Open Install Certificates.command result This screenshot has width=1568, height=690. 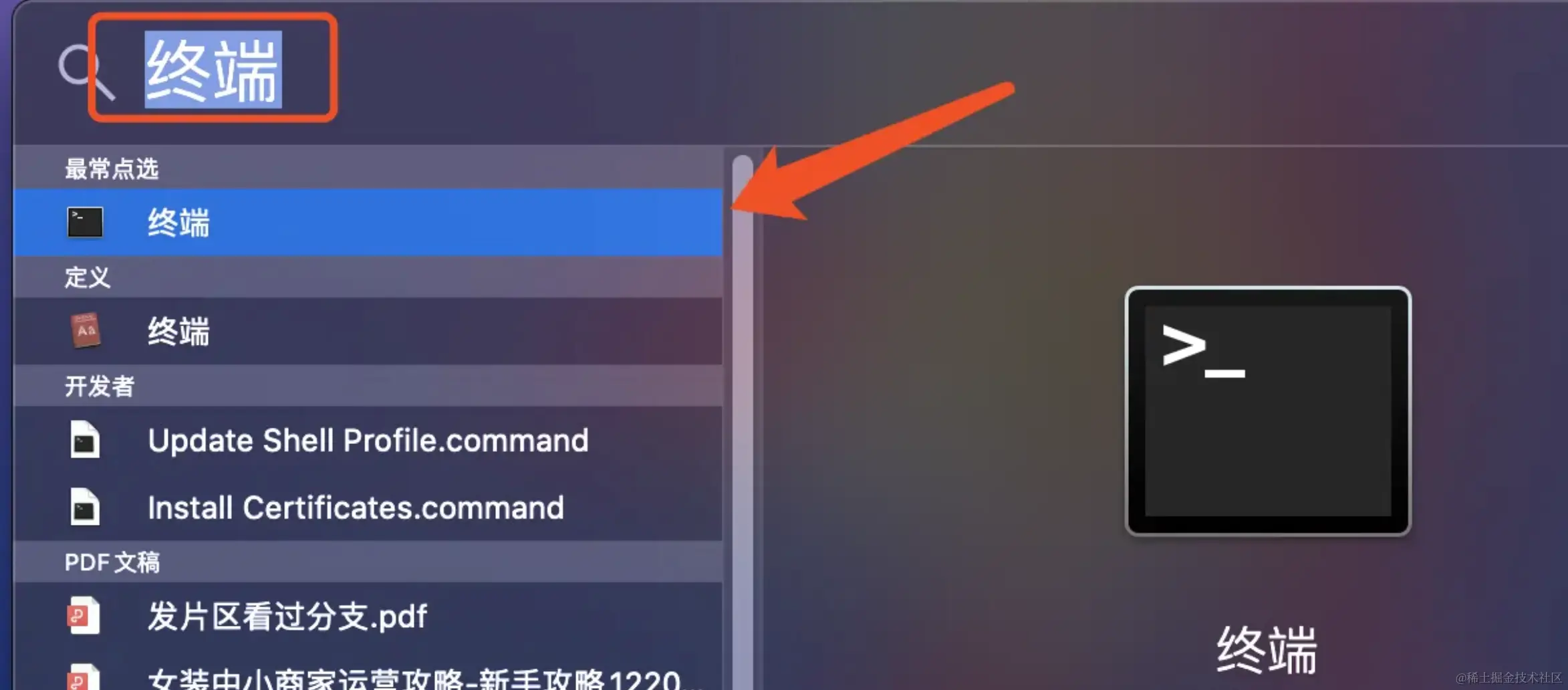pyautogui.click(x=368, y=507)
